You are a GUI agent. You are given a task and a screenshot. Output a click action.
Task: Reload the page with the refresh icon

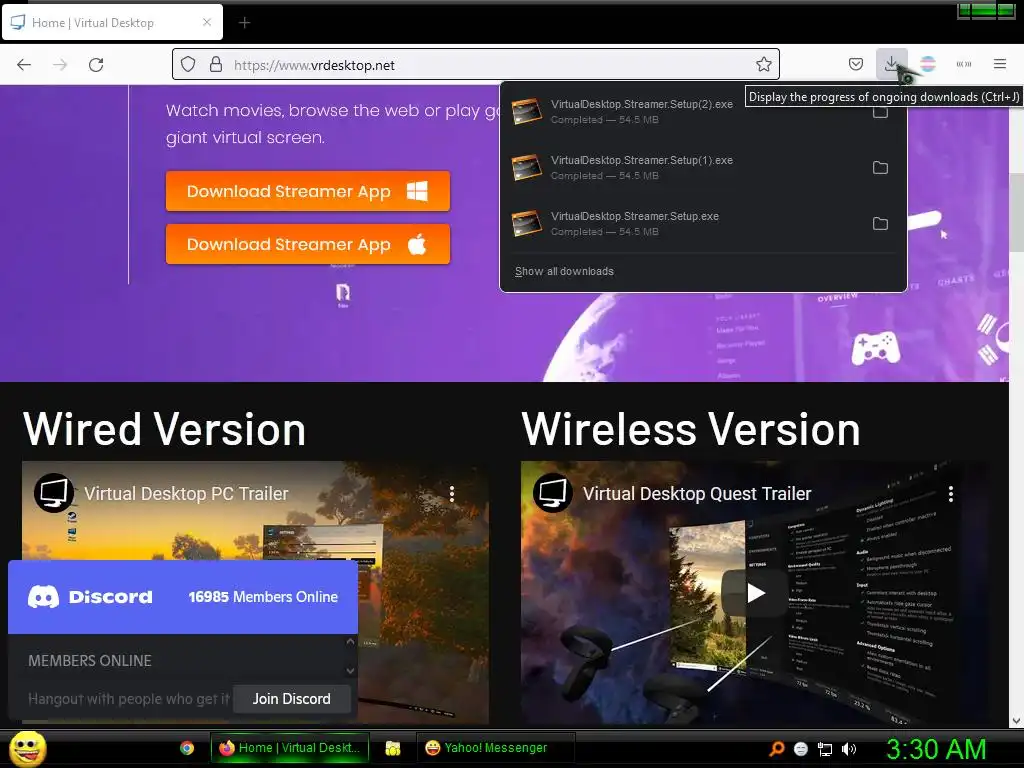coord(96,65)
